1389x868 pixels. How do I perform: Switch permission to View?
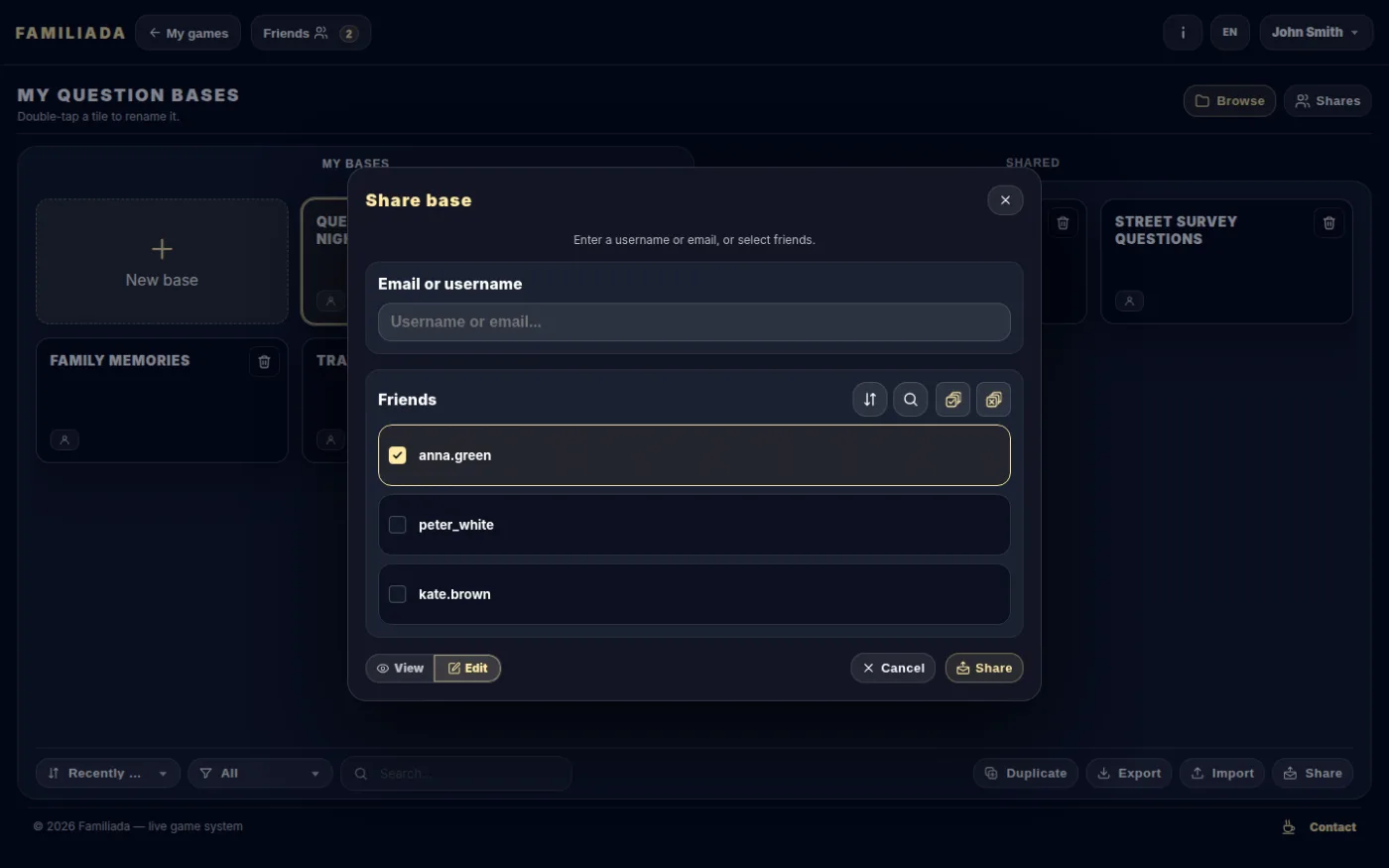[400, 669]
